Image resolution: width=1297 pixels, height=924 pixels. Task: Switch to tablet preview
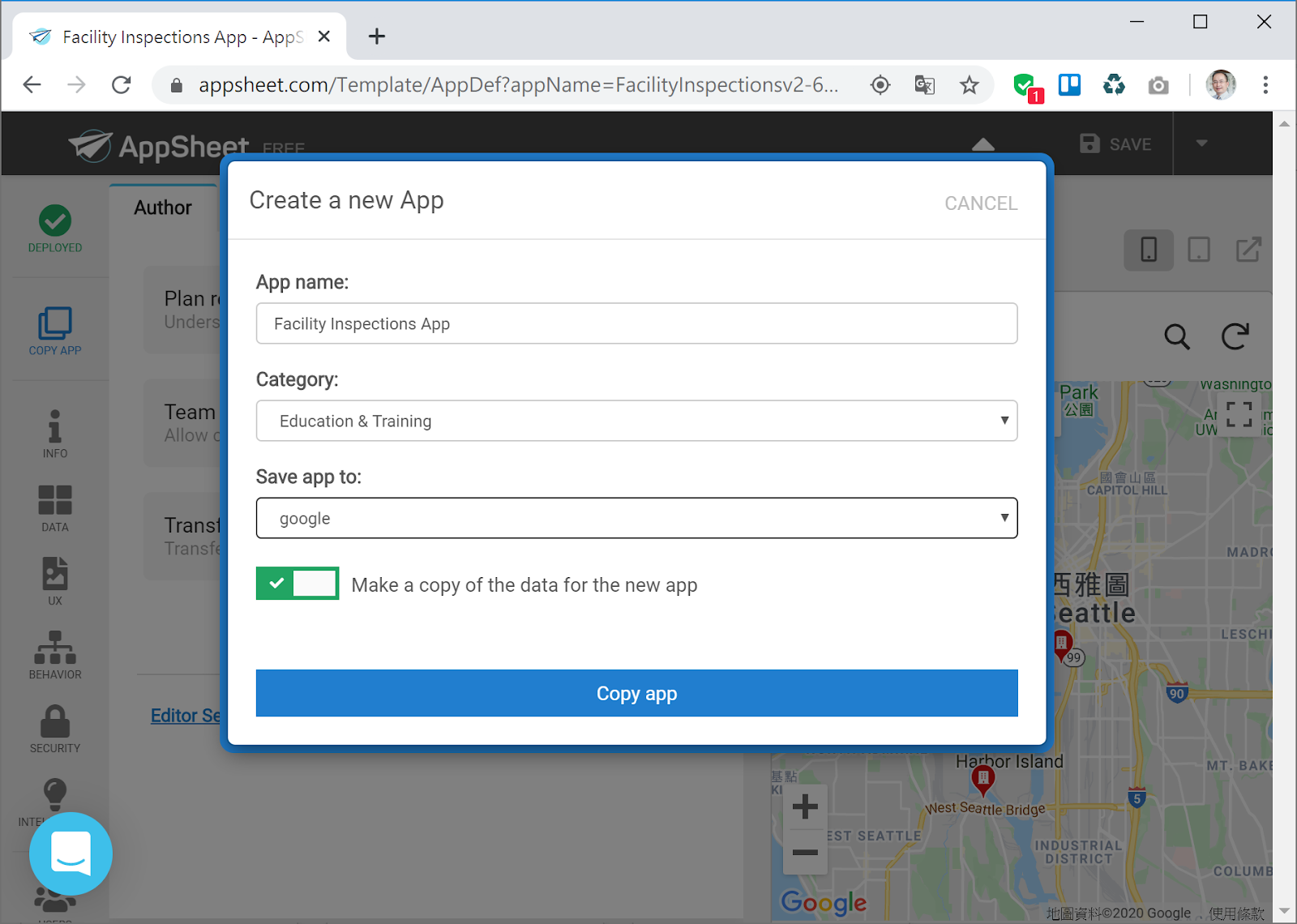[1199, 250]
